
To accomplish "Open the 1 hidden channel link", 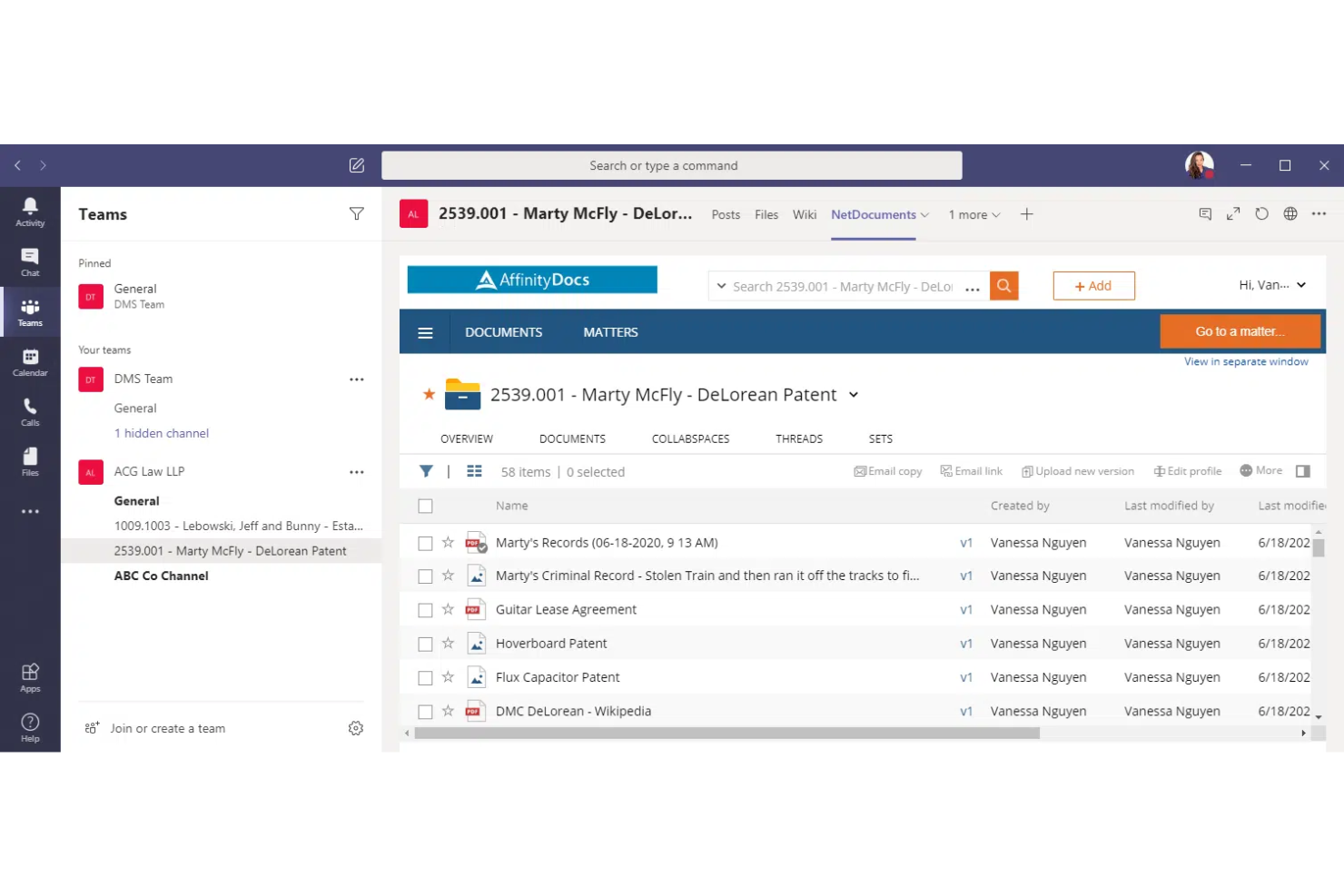I will [162, 433].
